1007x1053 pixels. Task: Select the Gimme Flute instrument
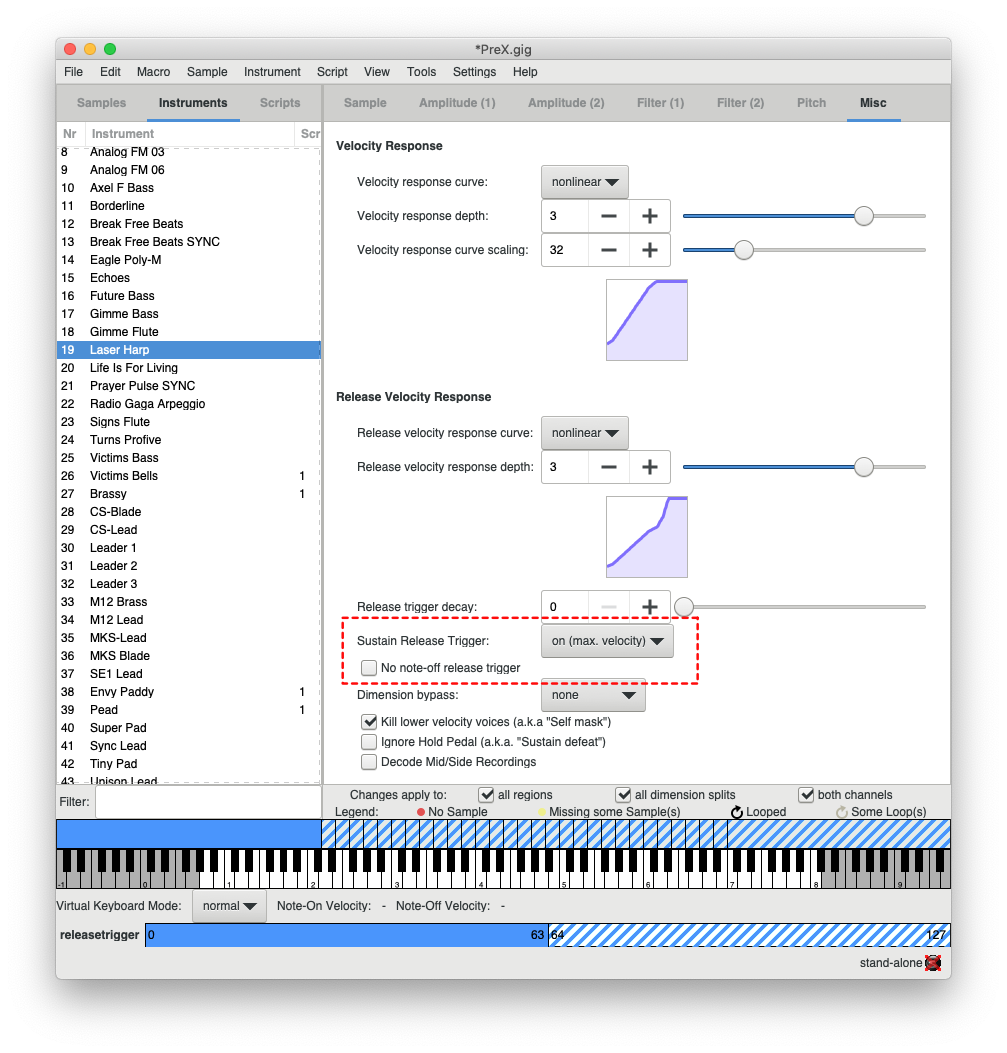189,332
